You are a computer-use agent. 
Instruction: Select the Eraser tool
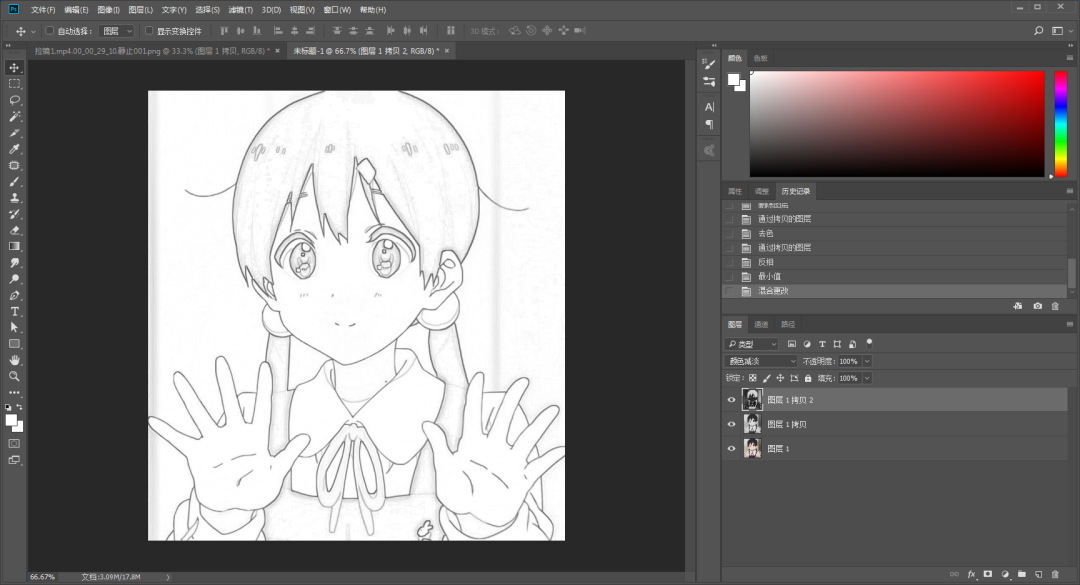click(14, 230)
